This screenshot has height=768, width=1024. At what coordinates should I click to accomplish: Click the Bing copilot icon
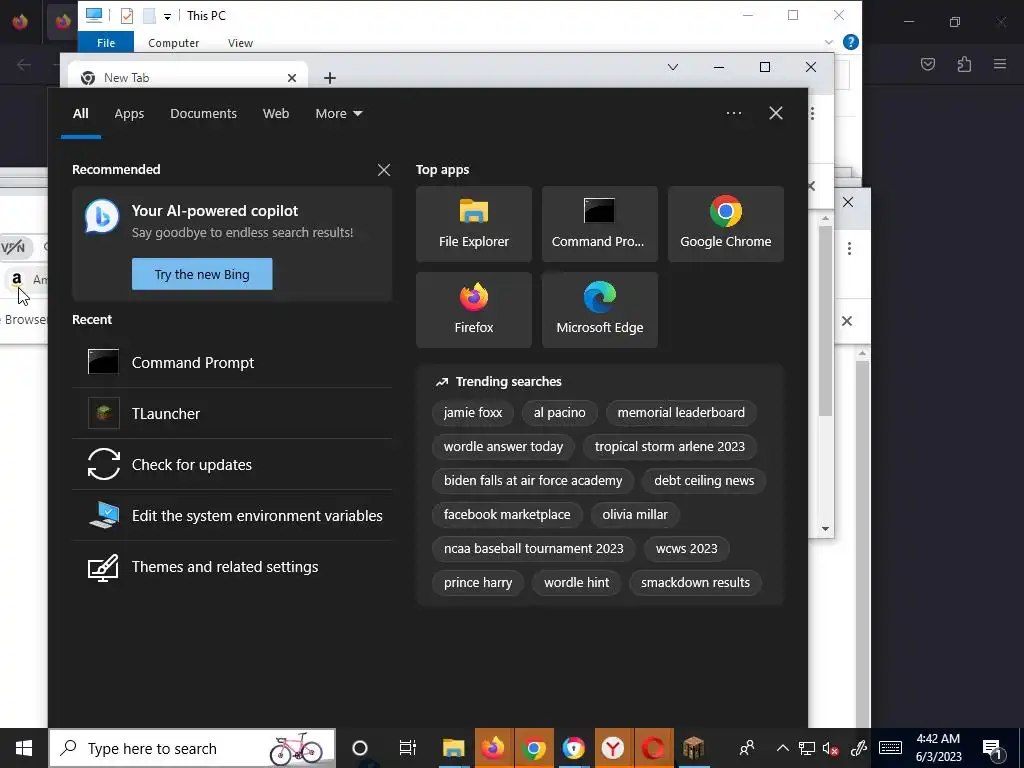[x=102, y=217]
